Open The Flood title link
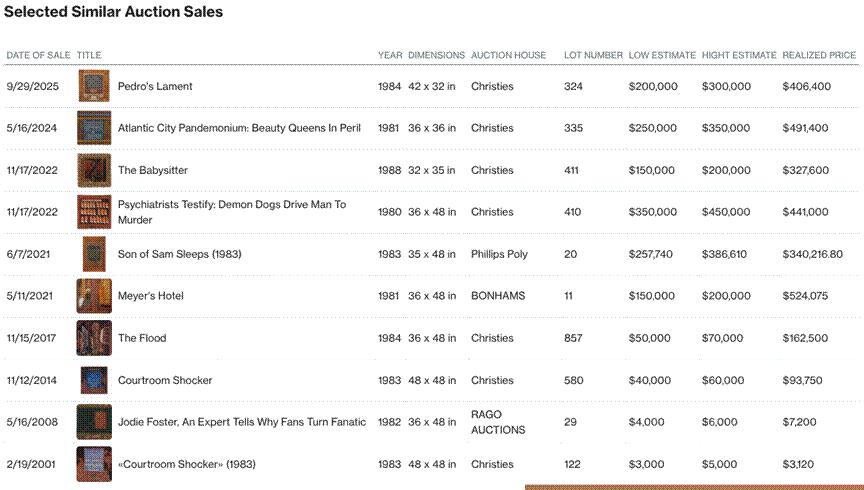Image resolution: width=864 pixels, height=490 pixels. pyautogui.click(x=142, y=338)
